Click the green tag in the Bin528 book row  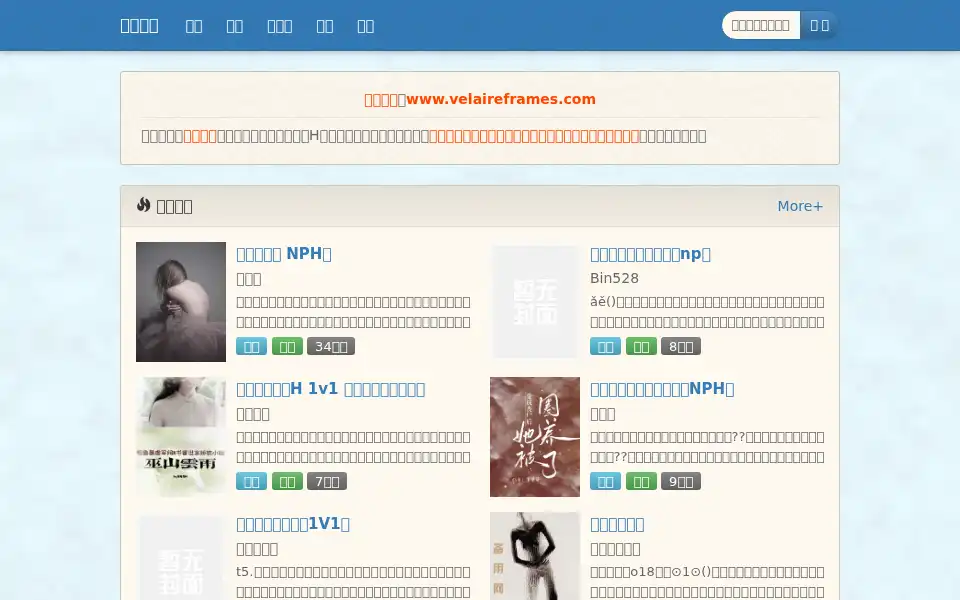point(641,347)
